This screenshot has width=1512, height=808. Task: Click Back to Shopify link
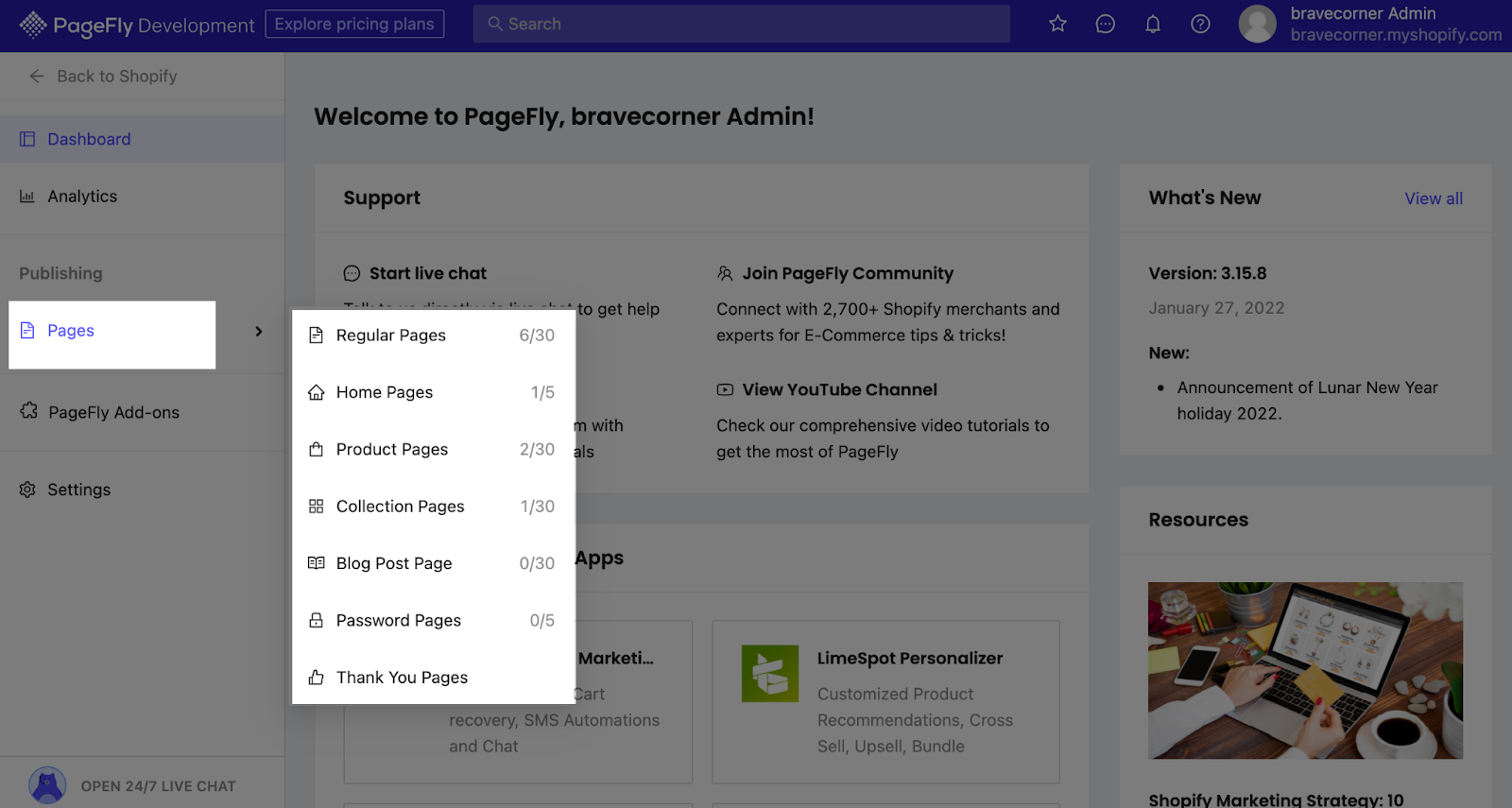(117, 76)
